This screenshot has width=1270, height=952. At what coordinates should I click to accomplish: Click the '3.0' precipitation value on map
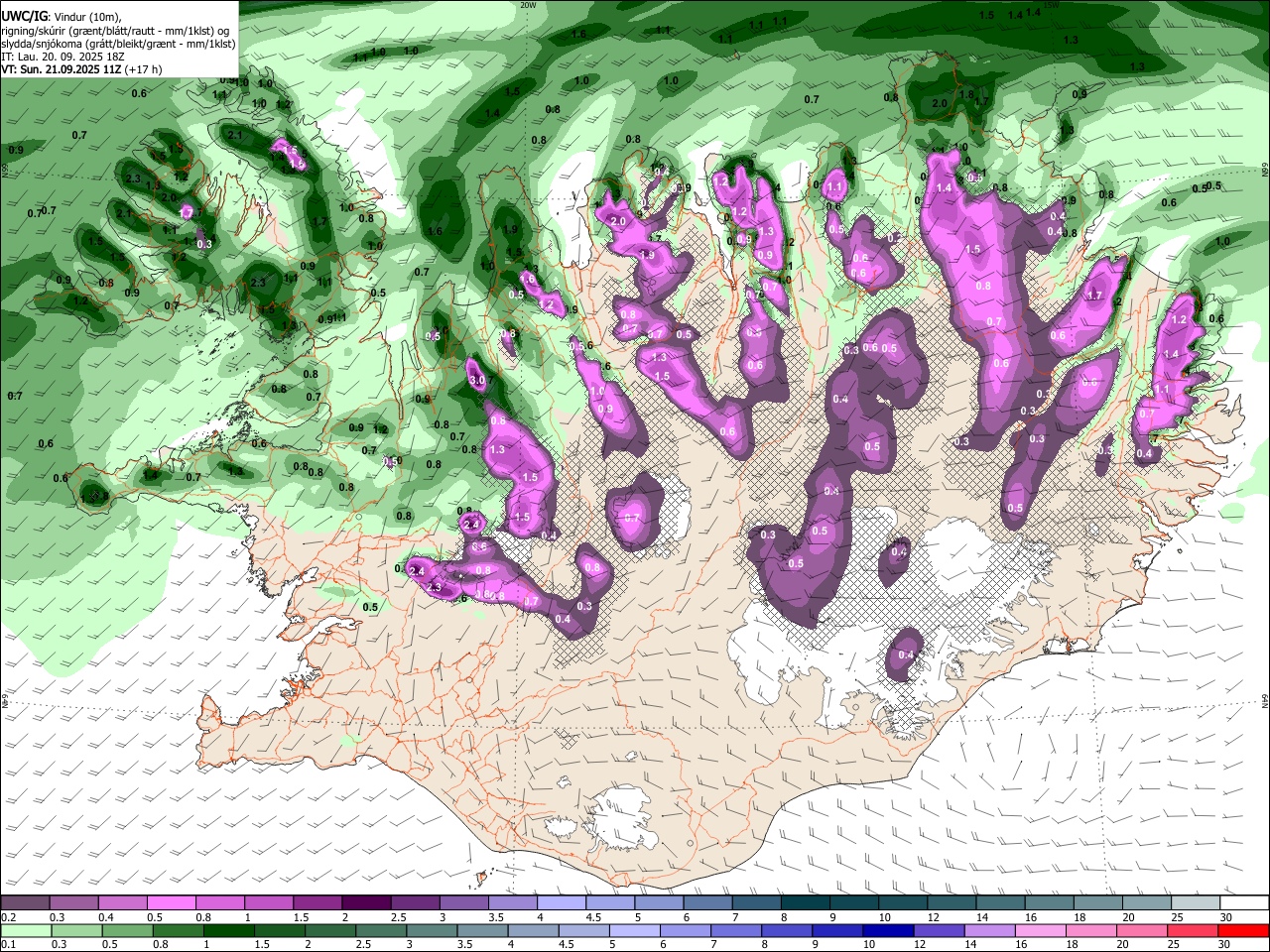(477, 381)
